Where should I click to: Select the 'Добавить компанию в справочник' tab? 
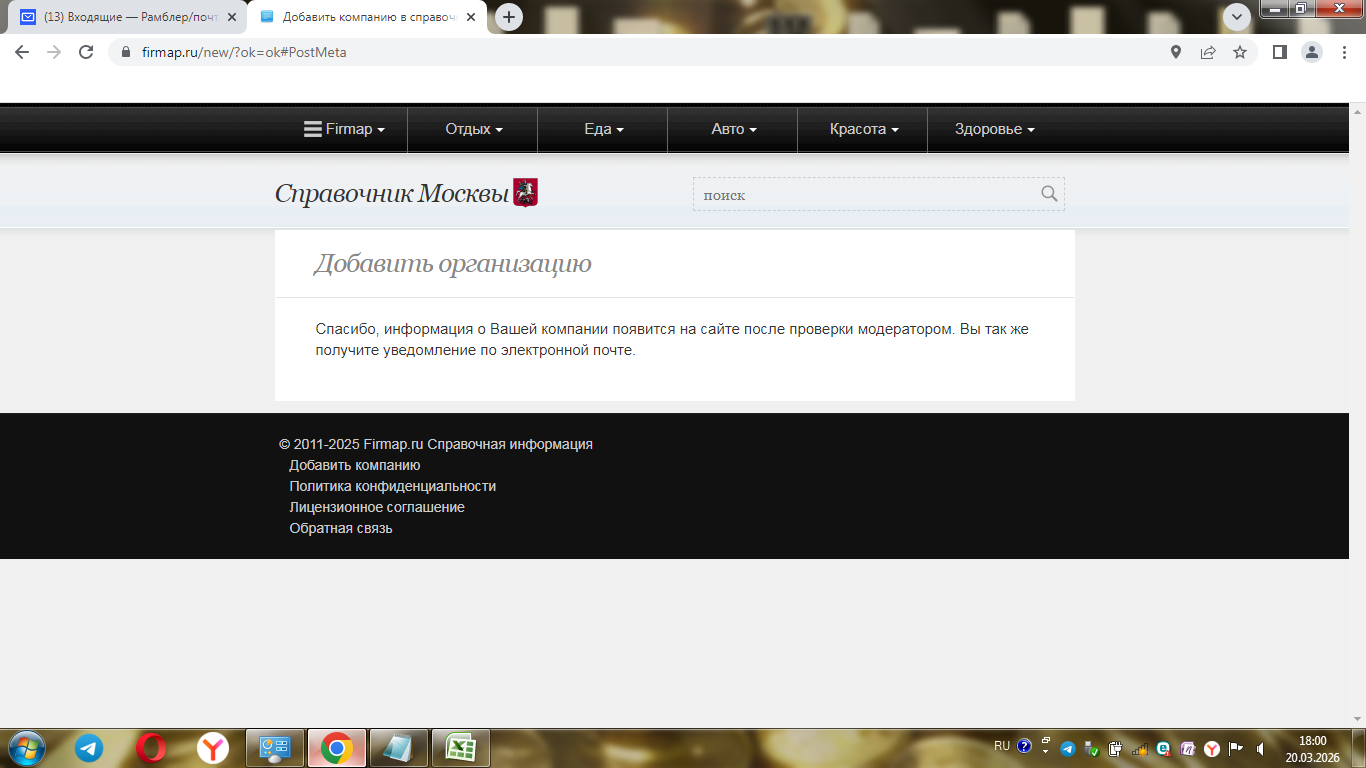pos(367,17)
